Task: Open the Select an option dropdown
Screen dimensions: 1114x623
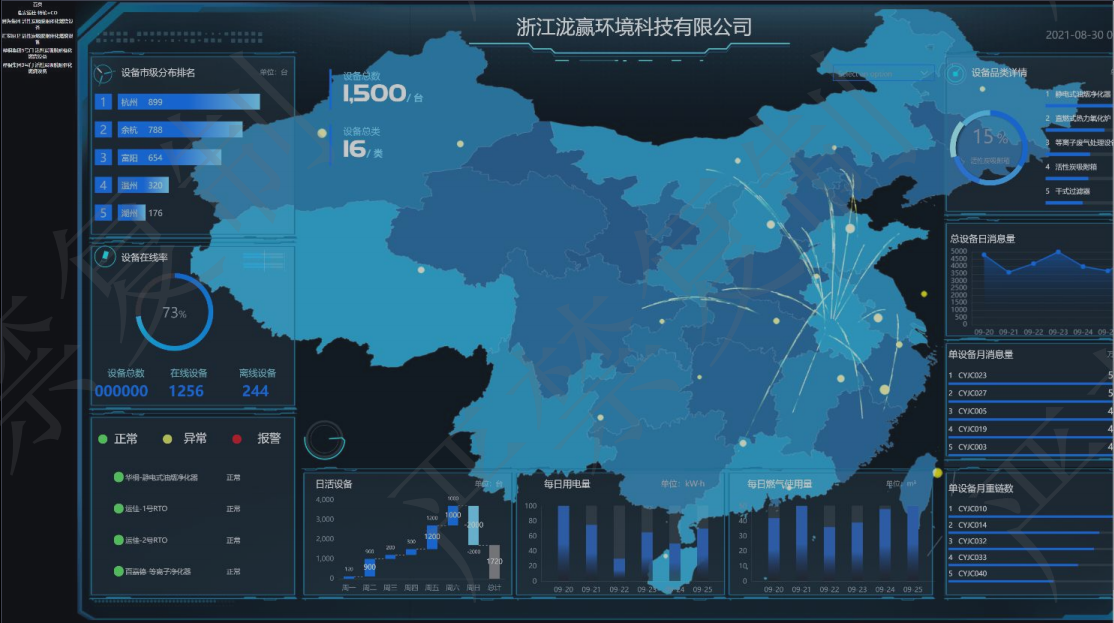Action: (x=883, y=73)
